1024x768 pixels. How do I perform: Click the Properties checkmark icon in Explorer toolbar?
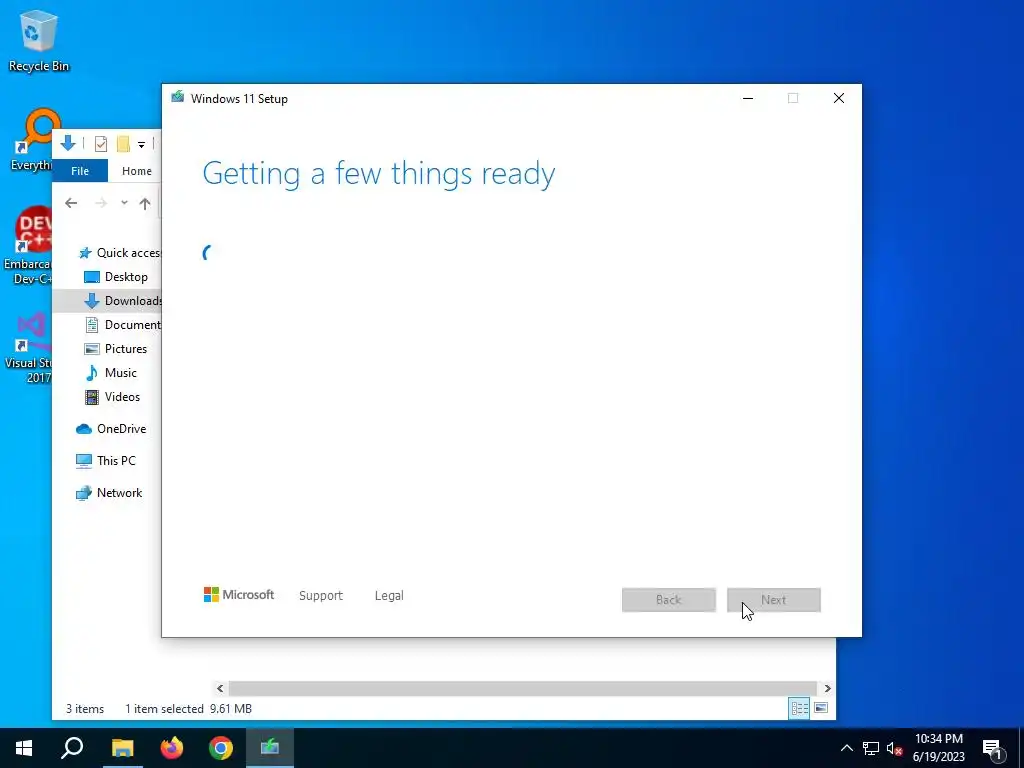coord(101,144)
